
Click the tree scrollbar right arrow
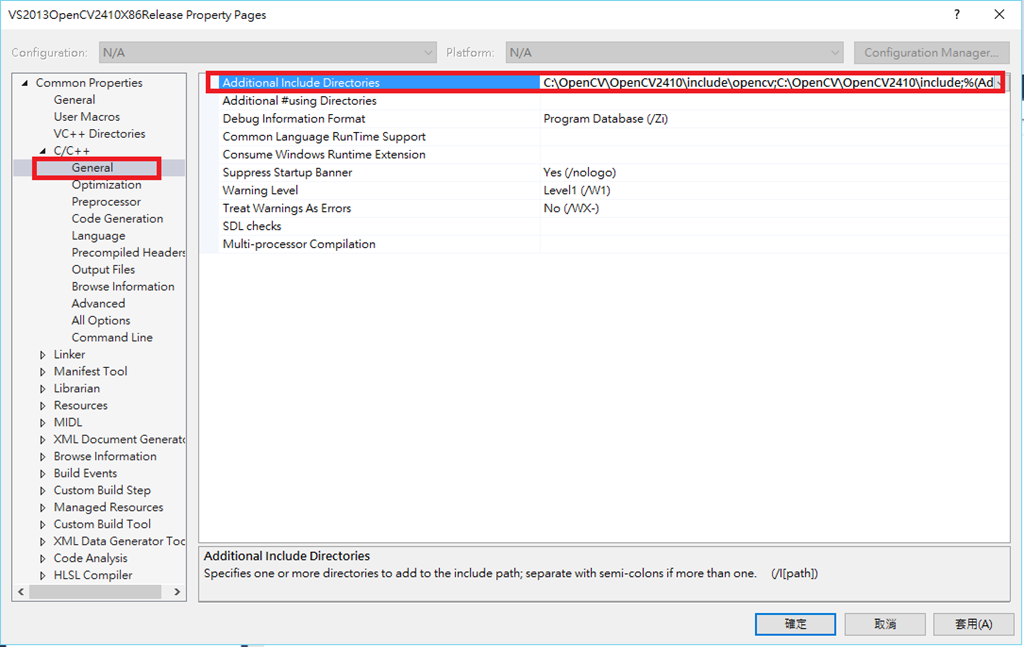pos(177,592)
